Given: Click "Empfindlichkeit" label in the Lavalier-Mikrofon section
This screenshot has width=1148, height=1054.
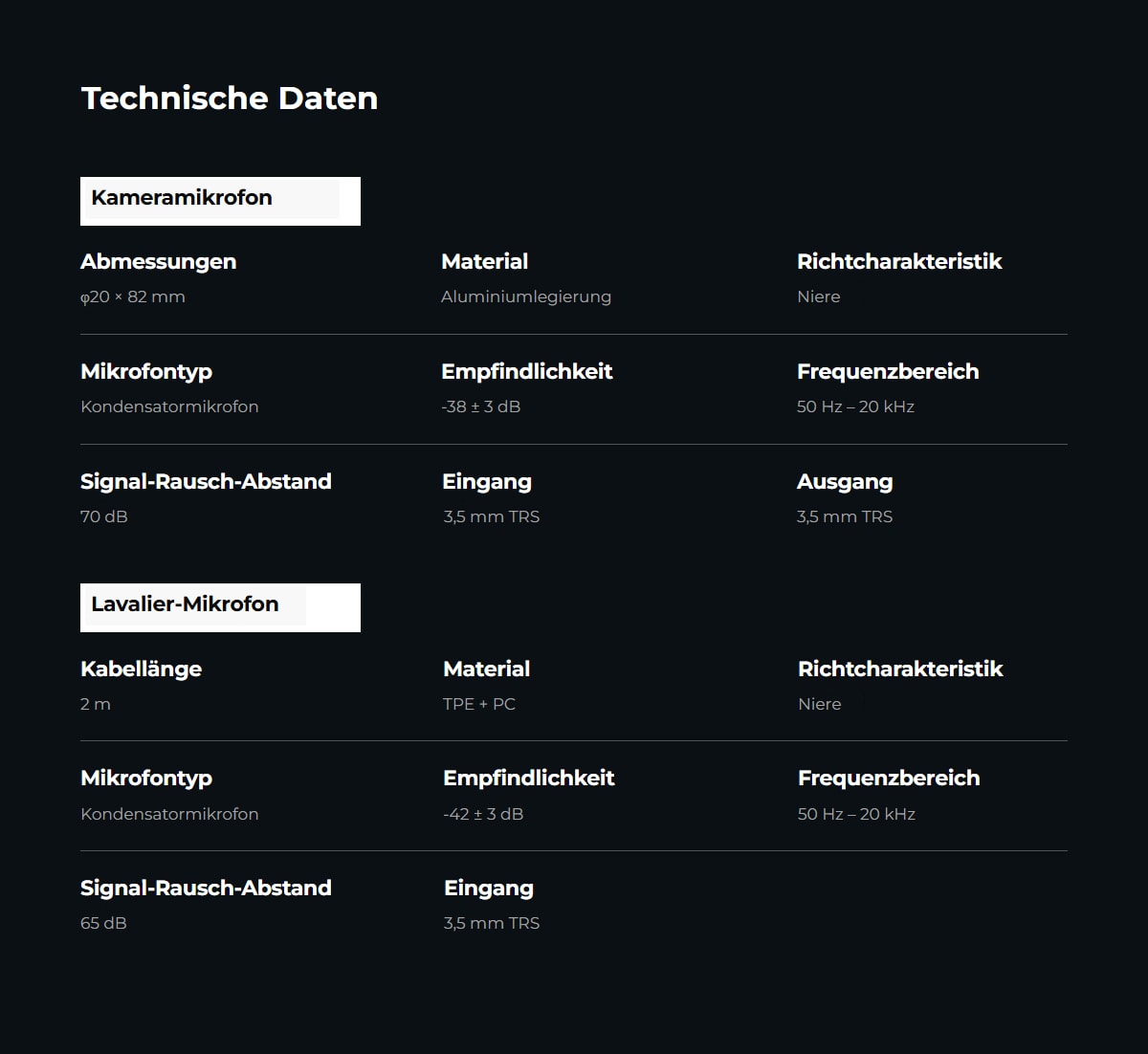Looking at the screenshot, I should (x=529, y=779).
